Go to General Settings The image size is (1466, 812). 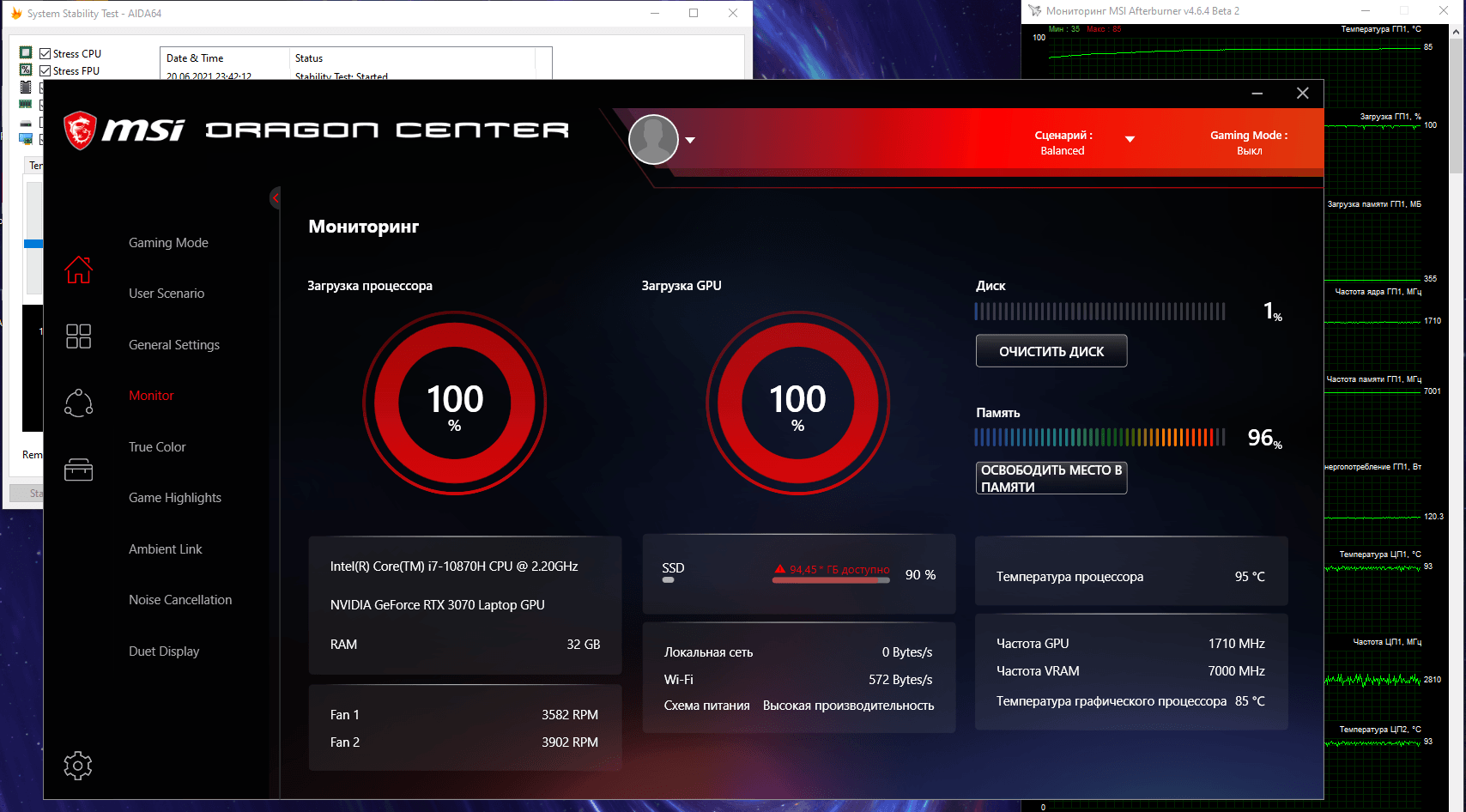(174, 345)
